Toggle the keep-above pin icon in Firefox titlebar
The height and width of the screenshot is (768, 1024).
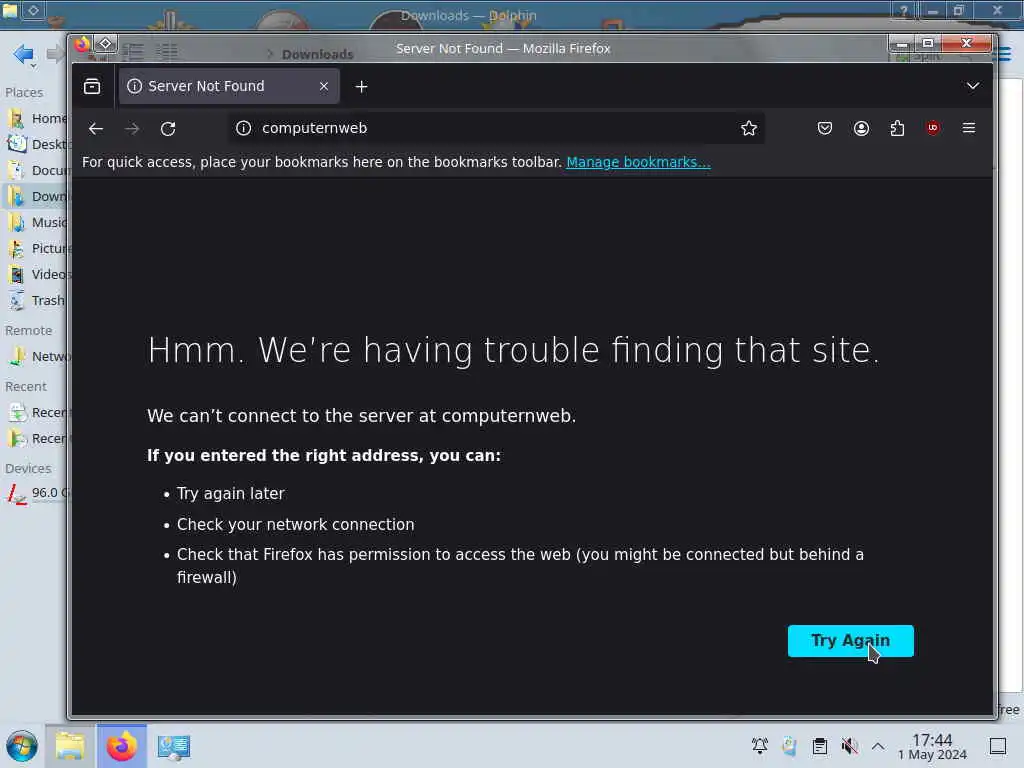[105, 44]
